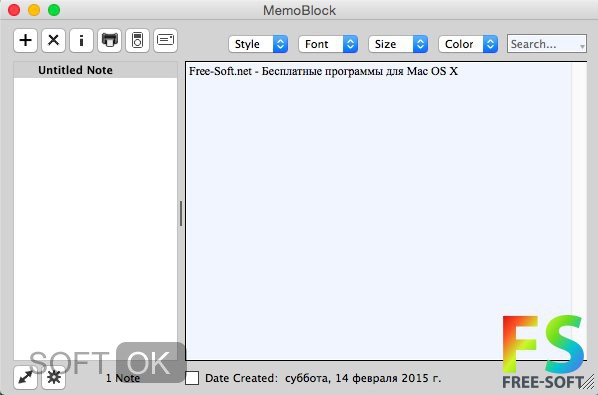Select Untitled Note in the notes list
Viewport: 598px width, 395px height.
[95, 70]
